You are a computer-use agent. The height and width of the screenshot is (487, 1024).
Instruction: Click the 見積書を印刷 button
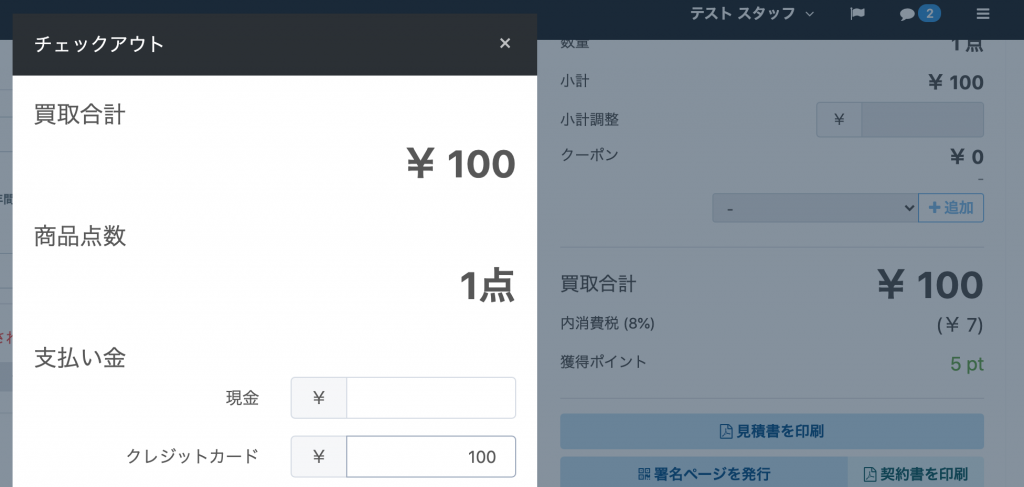pos(772,432)
